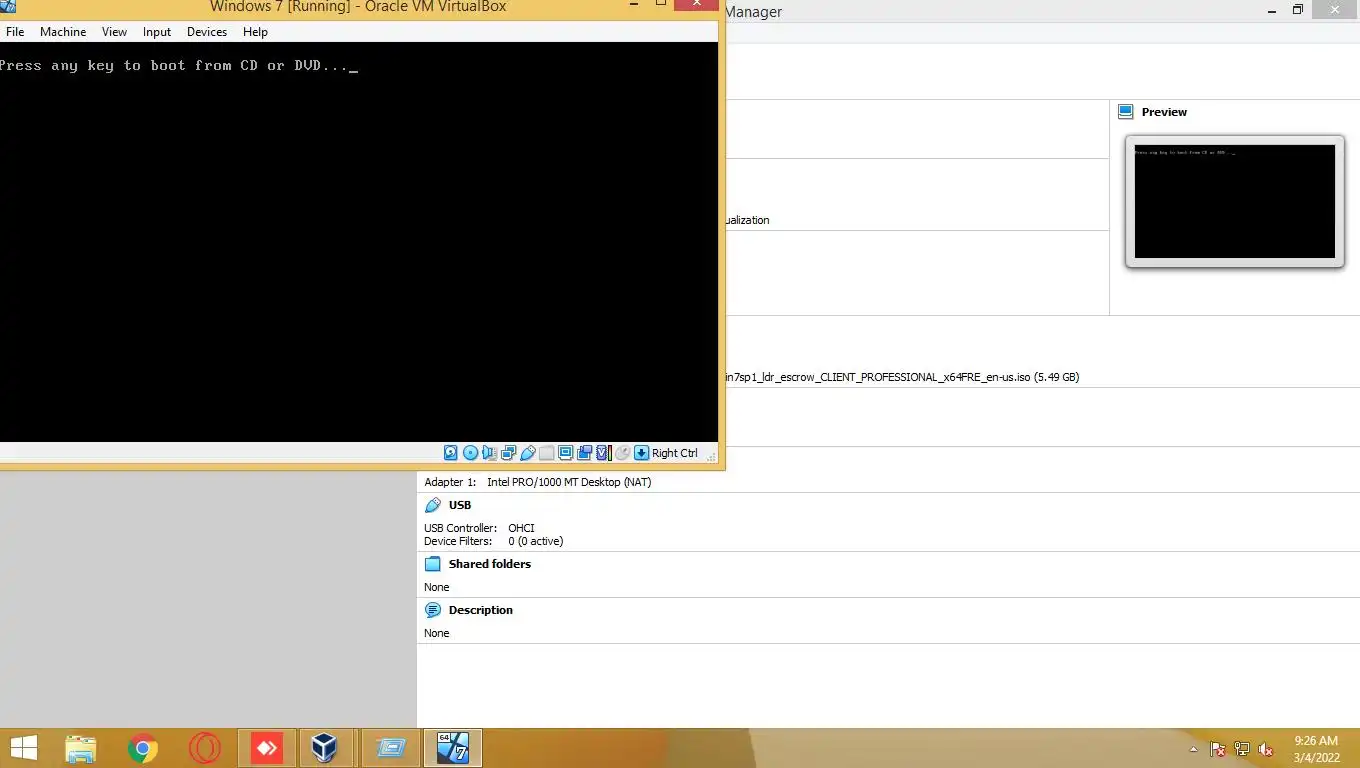
Task: Click the Right Ctrl host key label
Action: click(x=675, y=453)
